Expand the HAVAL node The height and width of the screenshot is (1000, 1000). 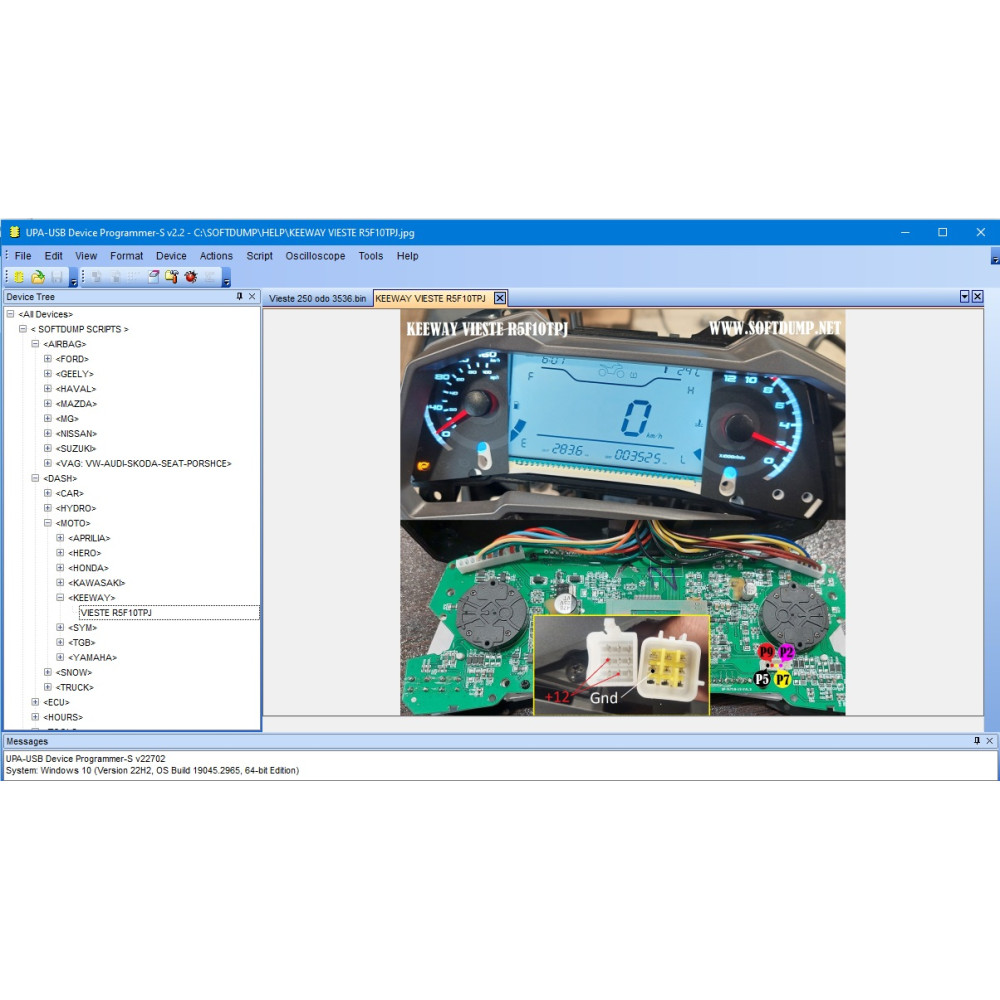[48, 388]
